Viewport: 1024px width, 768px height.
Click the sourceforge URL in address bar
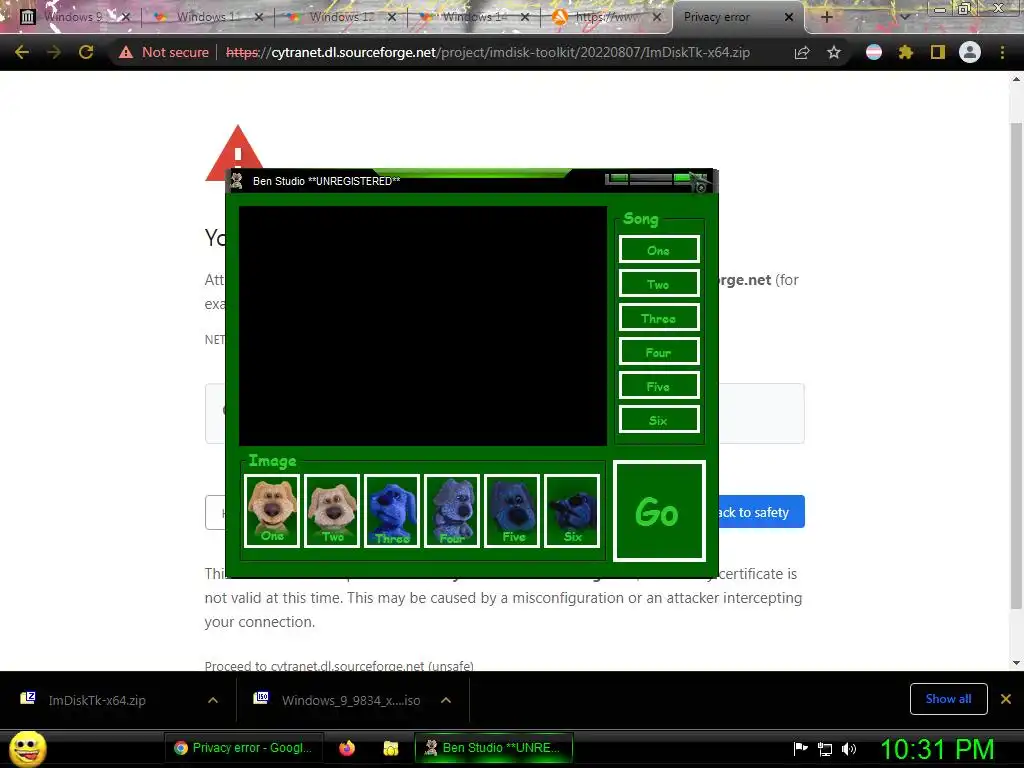[x=488, y=52]
